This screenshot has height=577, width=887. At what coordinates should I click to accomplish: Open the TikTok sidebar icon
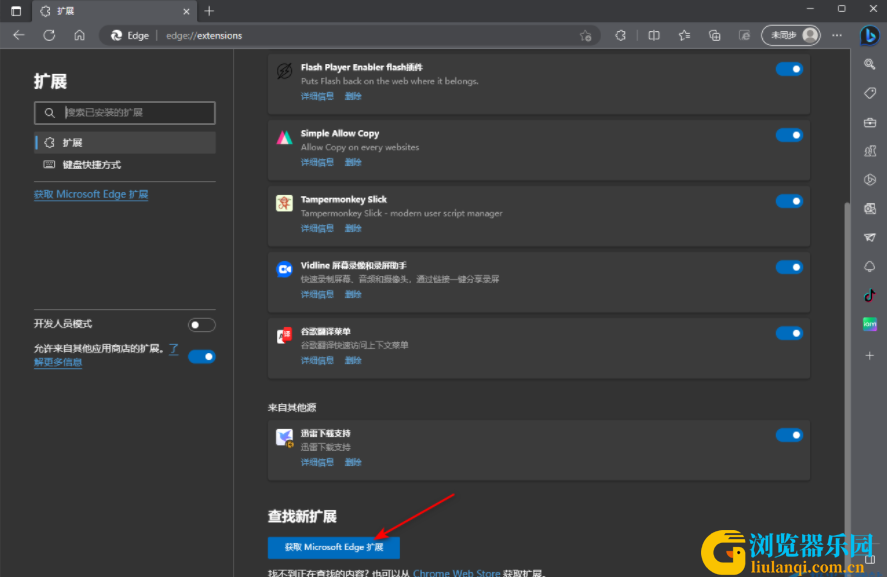coord(870,295)
